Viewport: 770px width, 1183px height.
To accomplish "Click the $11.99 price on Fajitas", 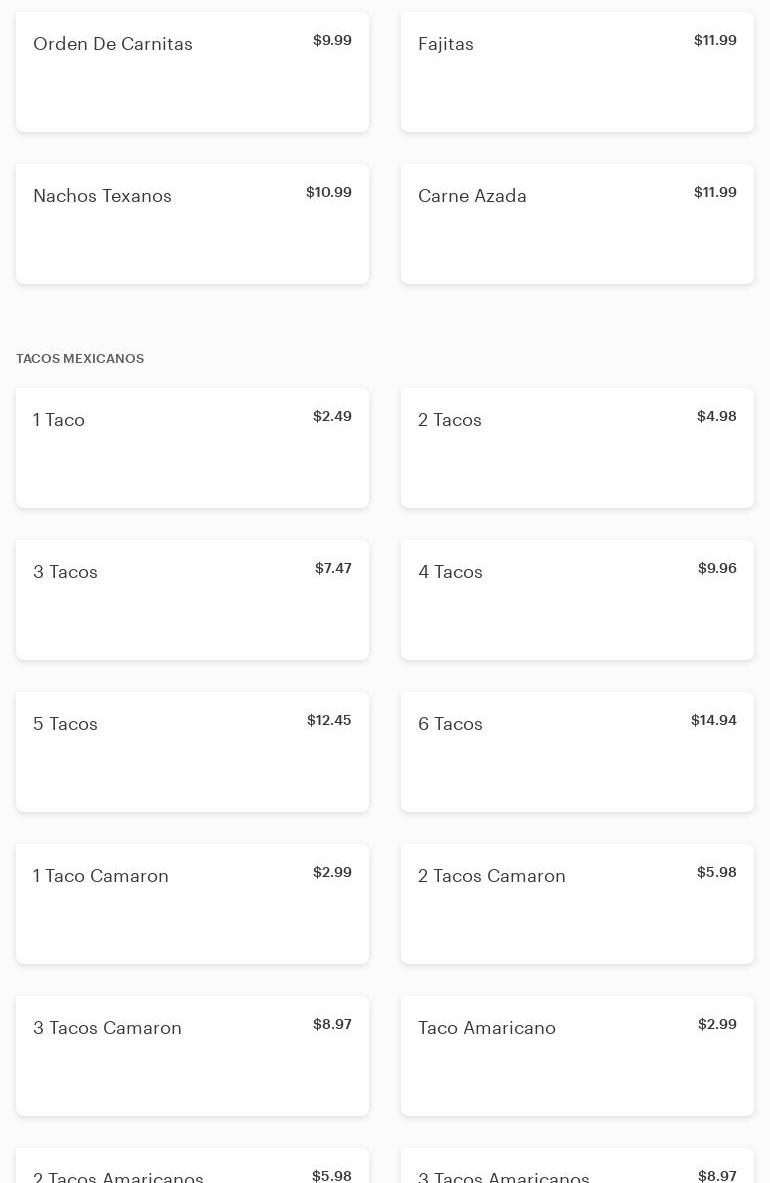I will click(715, 40).
